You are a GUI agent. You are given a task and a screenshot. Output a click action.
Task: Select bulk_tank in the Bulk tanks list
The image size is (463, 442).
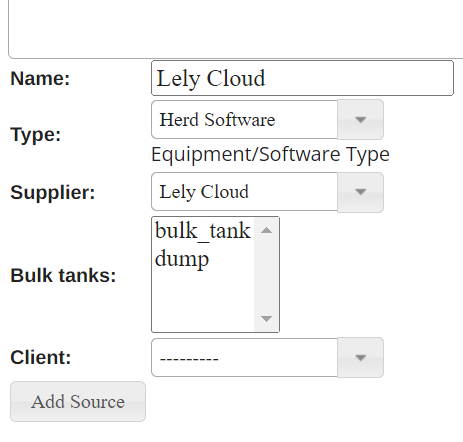(203, 231)
